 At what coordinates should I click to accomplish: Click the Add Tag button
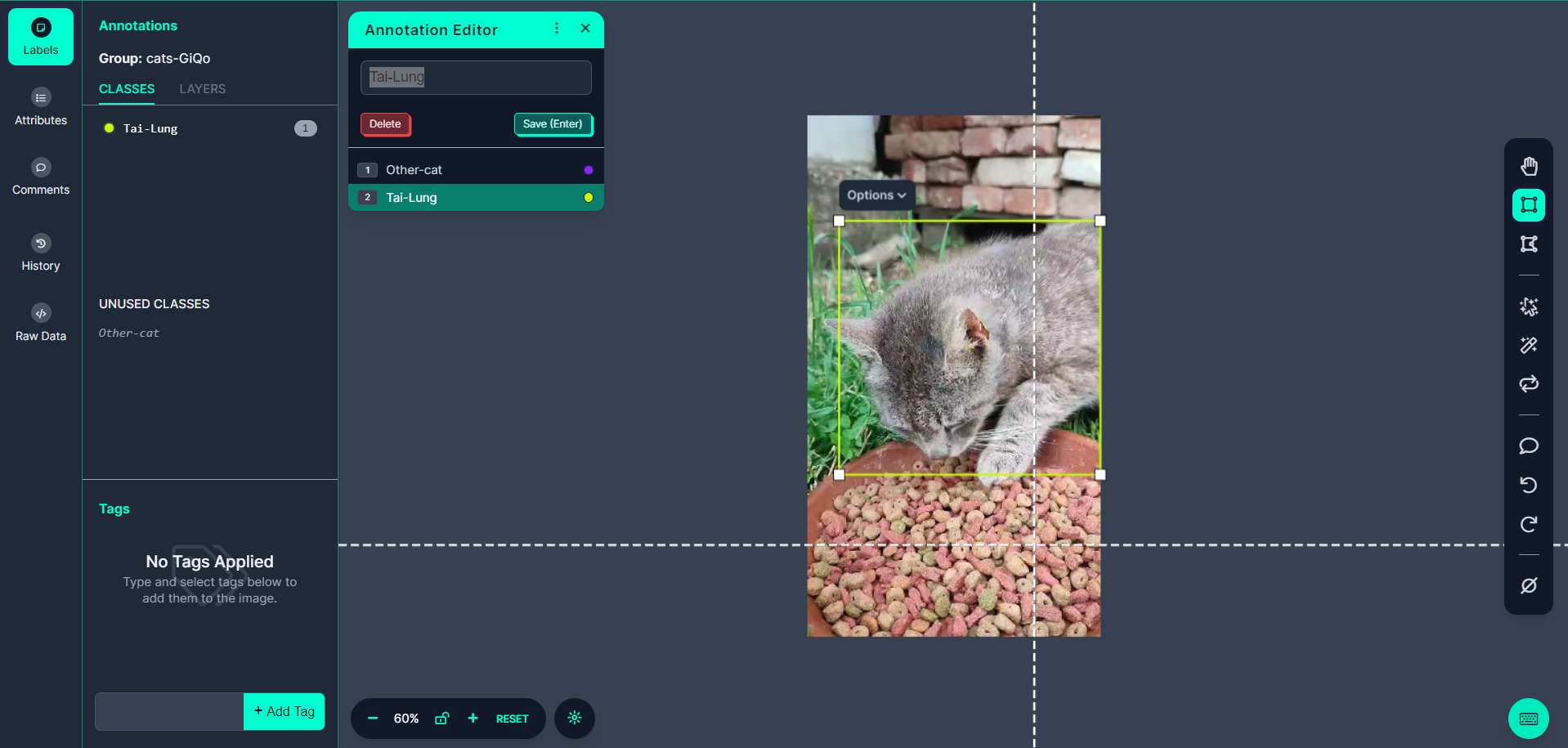[x=284, y=711]
